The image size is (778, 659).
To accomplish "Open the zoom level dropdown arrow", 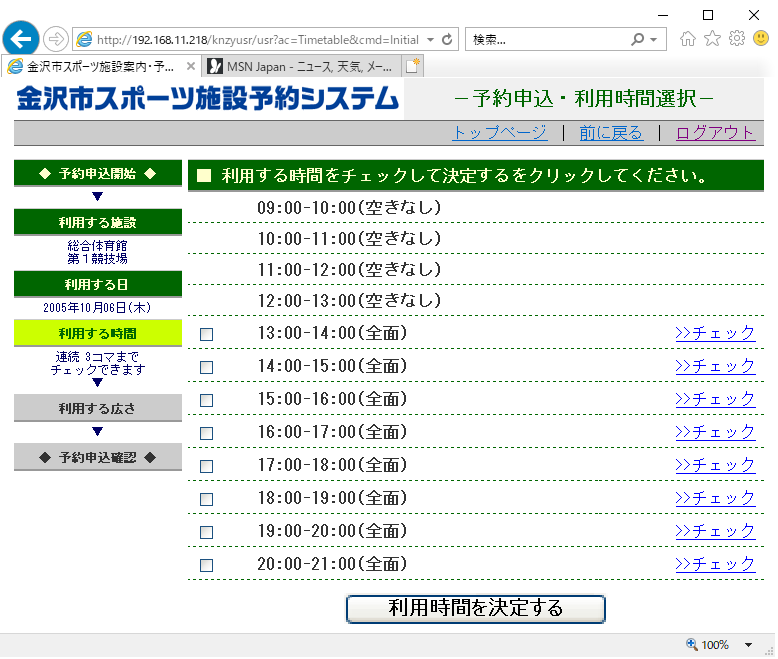I will (748, 645).
